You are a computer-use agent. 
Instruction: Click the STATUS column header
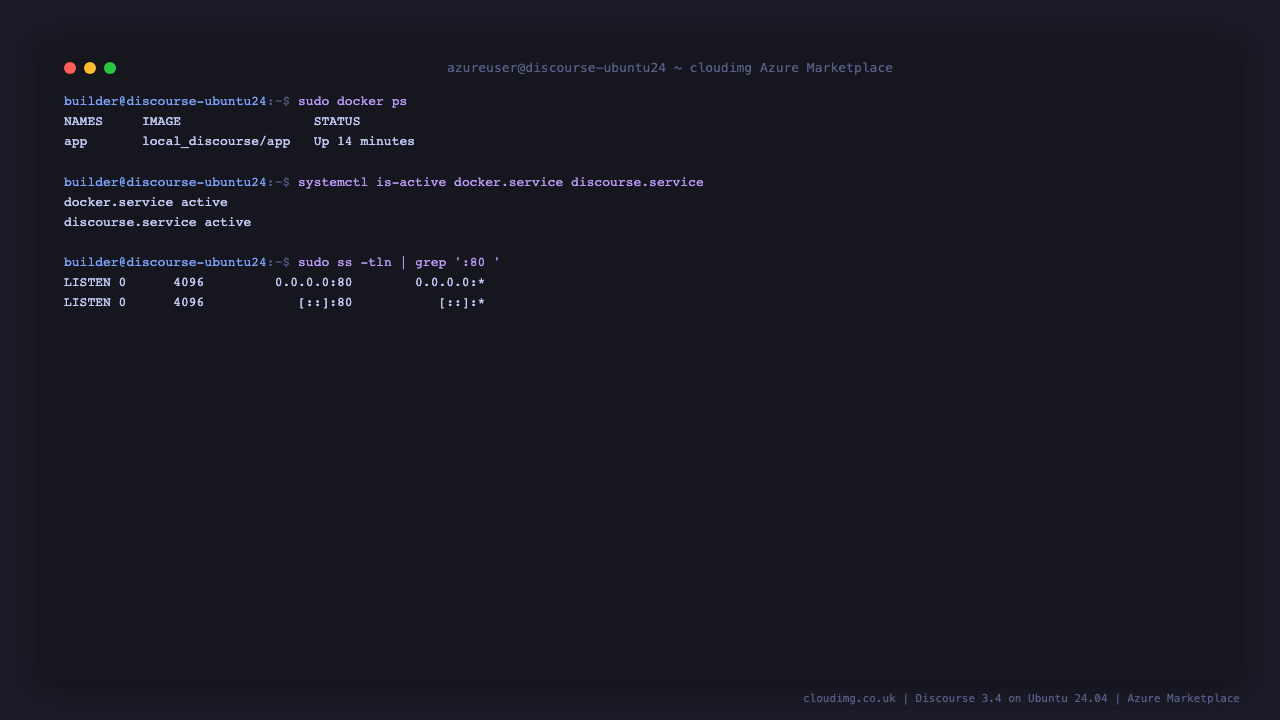click(337, 122)
